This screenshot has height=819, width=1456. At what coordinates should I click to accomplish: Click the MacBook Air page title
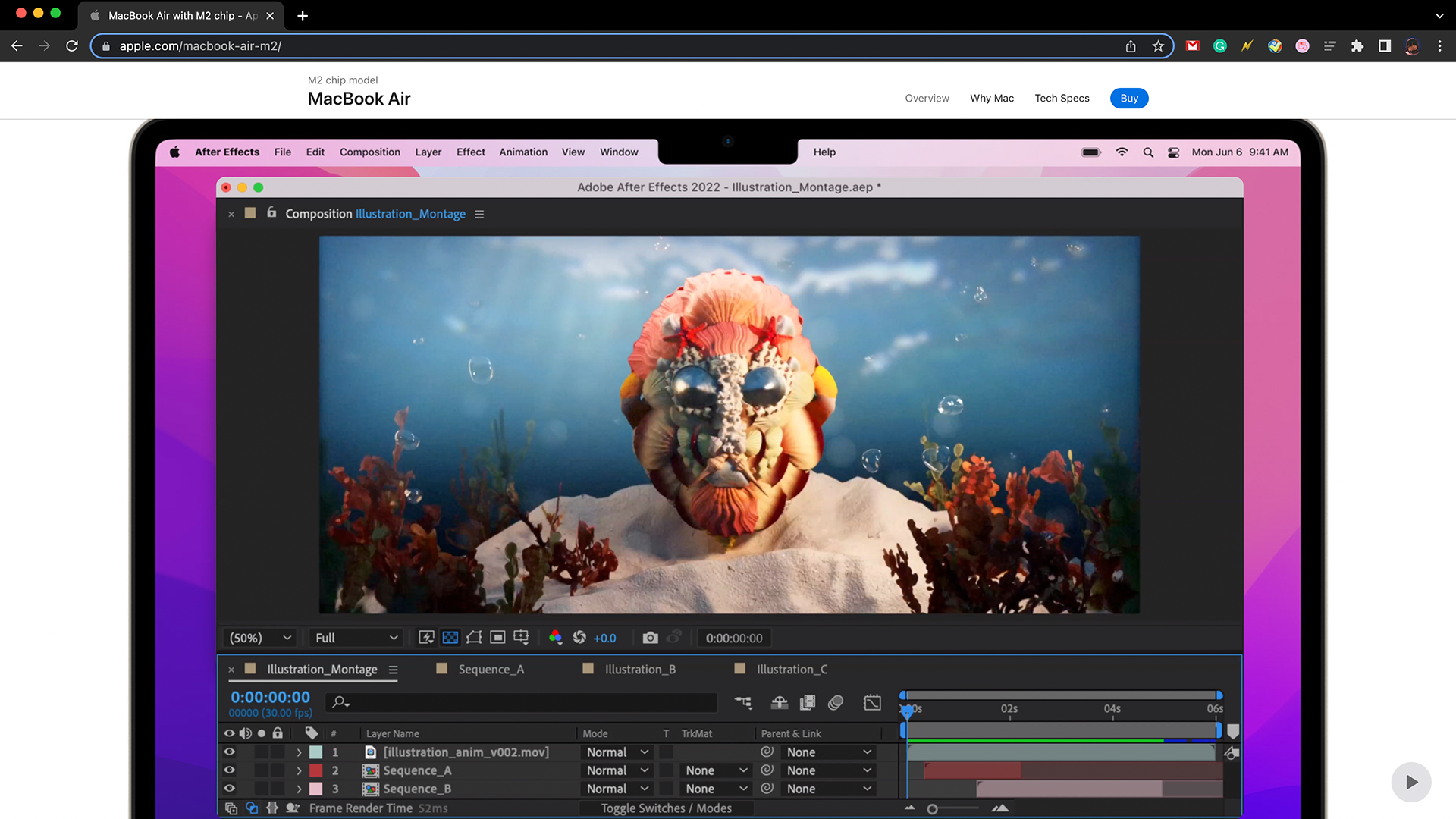(x=359, y=99)
